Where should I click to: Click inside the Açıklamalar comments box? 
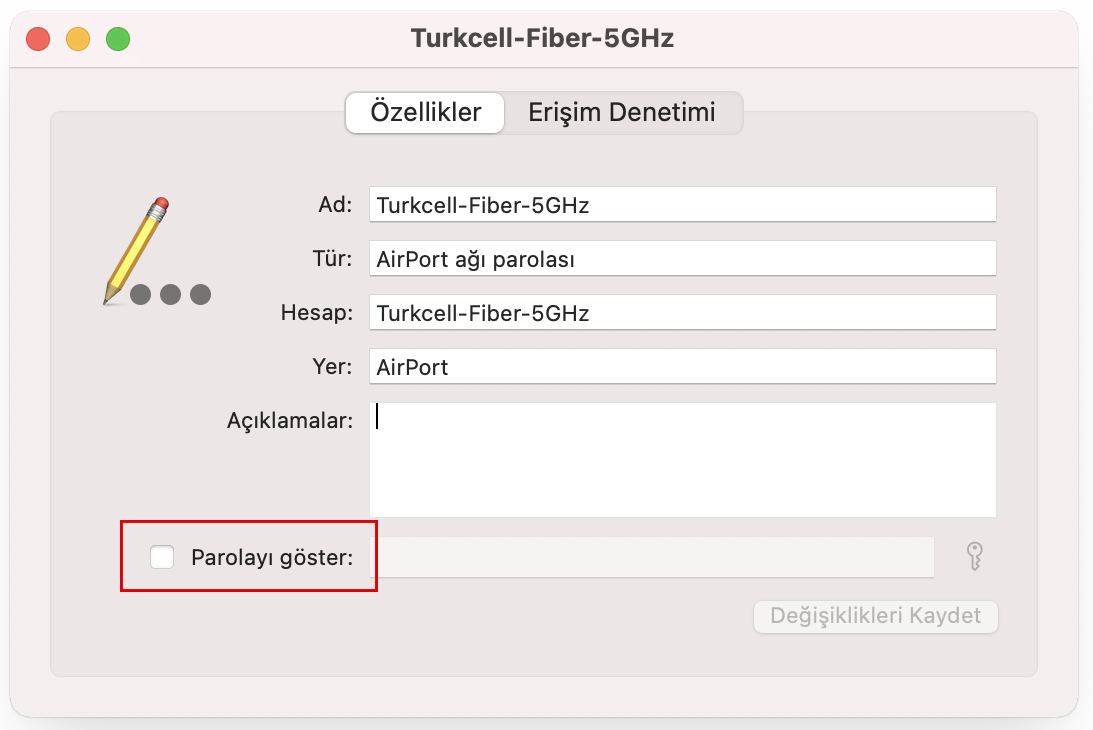(x=682, y=459)
